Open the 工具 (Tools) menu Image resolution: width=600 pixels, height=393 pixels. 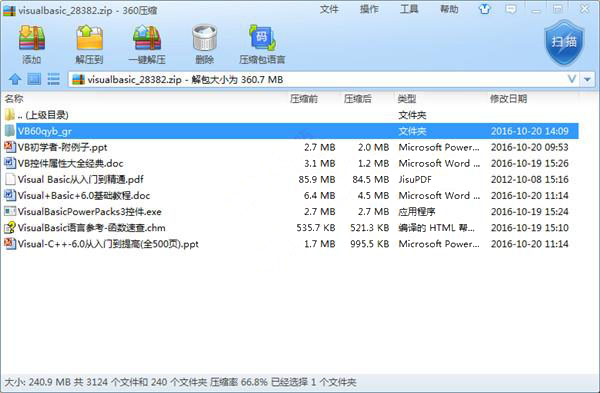click(x=409, y=9)
